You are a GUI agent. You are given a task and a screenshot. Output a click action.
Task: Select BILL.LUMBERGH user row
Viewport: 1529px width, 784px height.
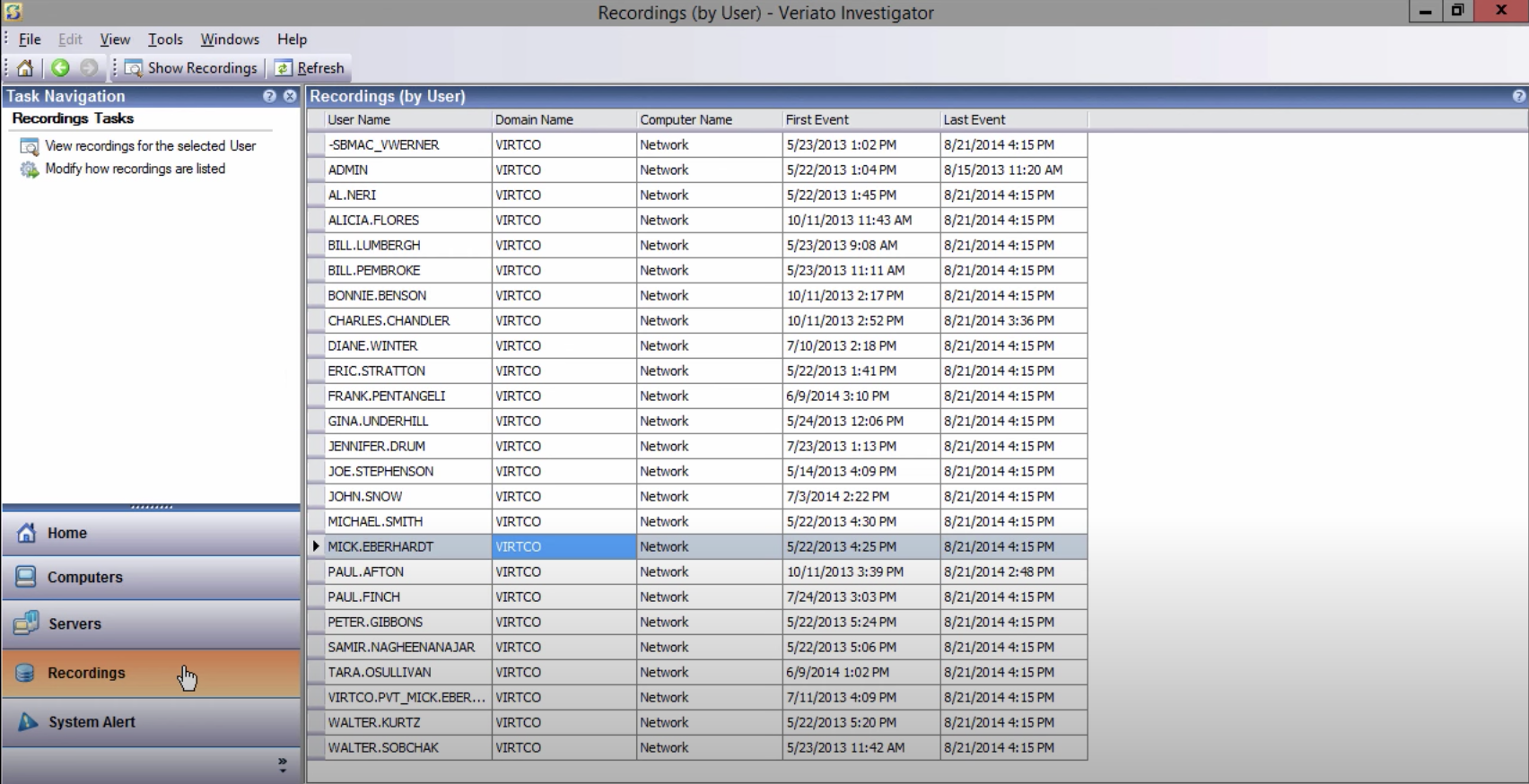click(x=697, y=245)
